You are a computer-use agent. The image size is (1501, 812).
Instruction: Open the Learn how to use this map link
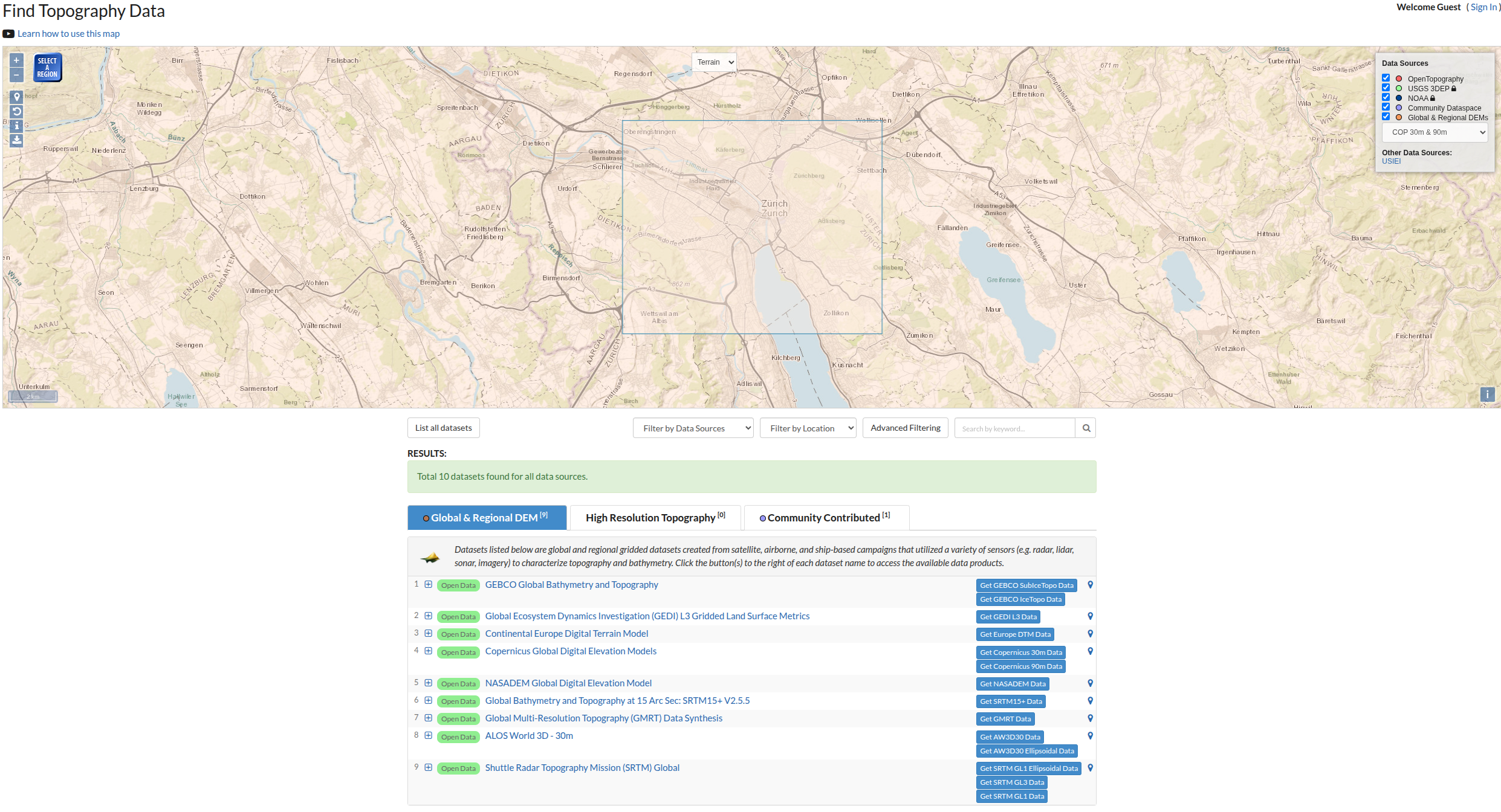coord(68,34)
